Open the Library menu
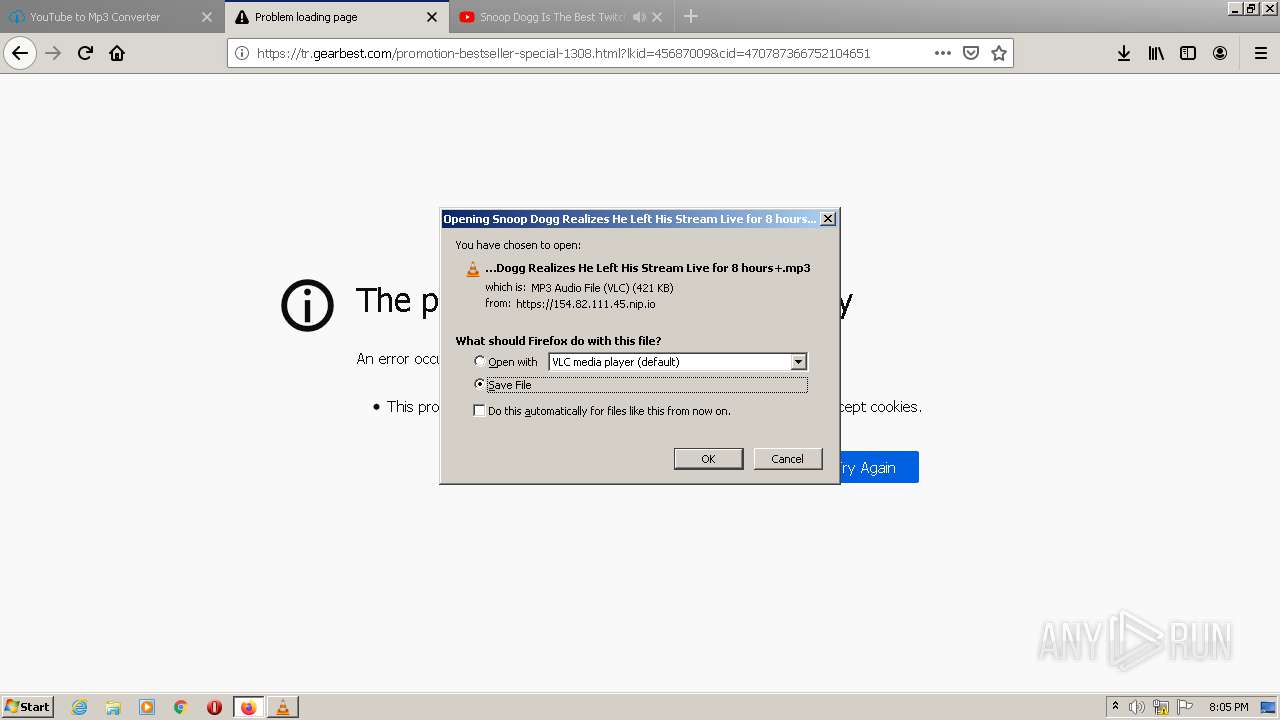Viewport: 1280px width, 720px height. [1156, 53]
